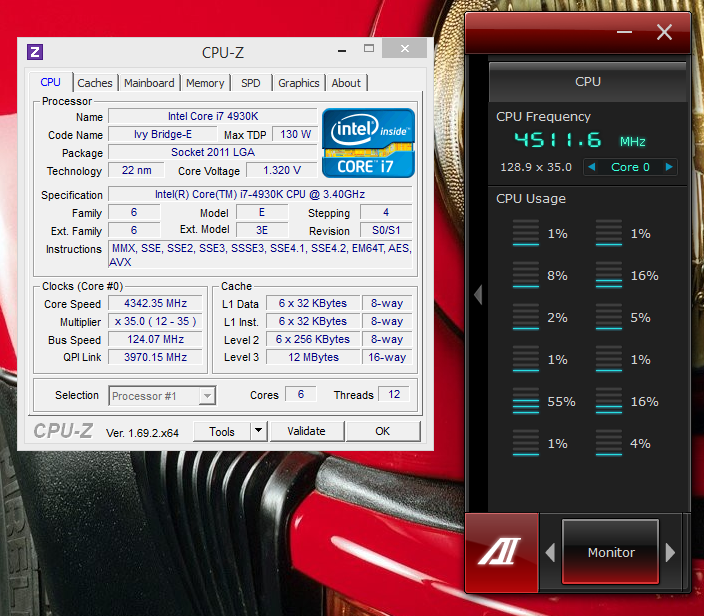Switch to the SPD tab
Image resolution: width=704 pixels, height=616 pixels.
point(251,83)
